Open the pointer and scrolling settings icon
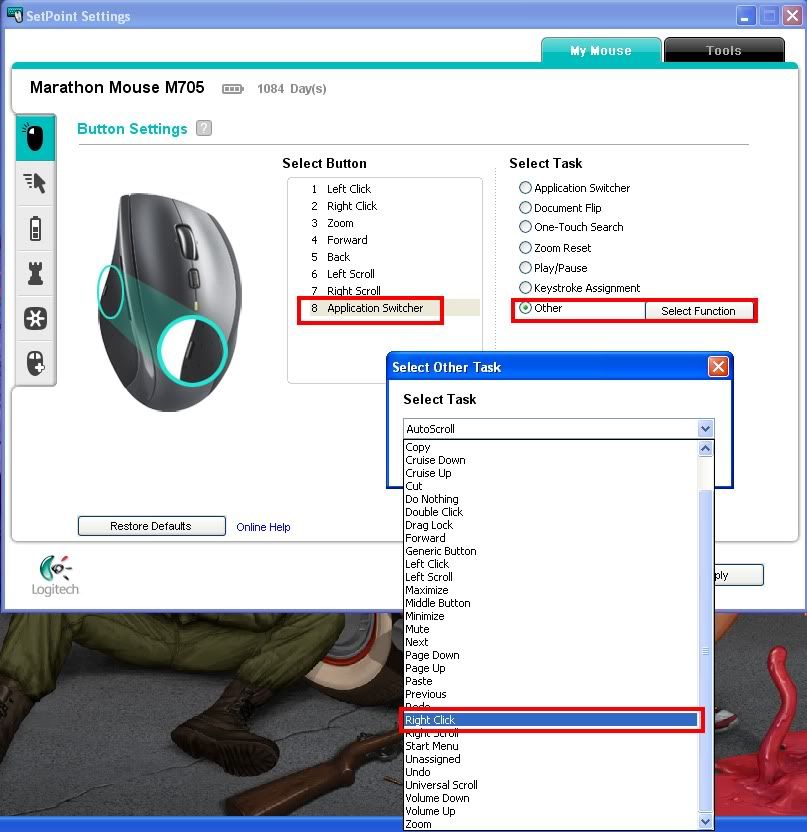Viewport: 807px width, 832px height. (x=36, y=183)
